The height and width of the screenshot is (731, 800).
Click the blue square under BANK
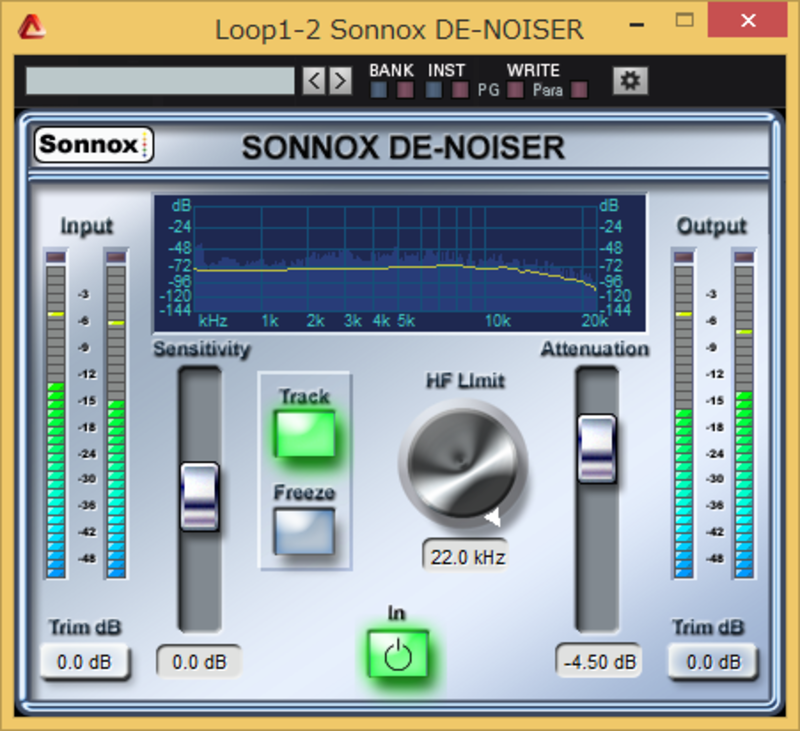(x=379, y=91)
